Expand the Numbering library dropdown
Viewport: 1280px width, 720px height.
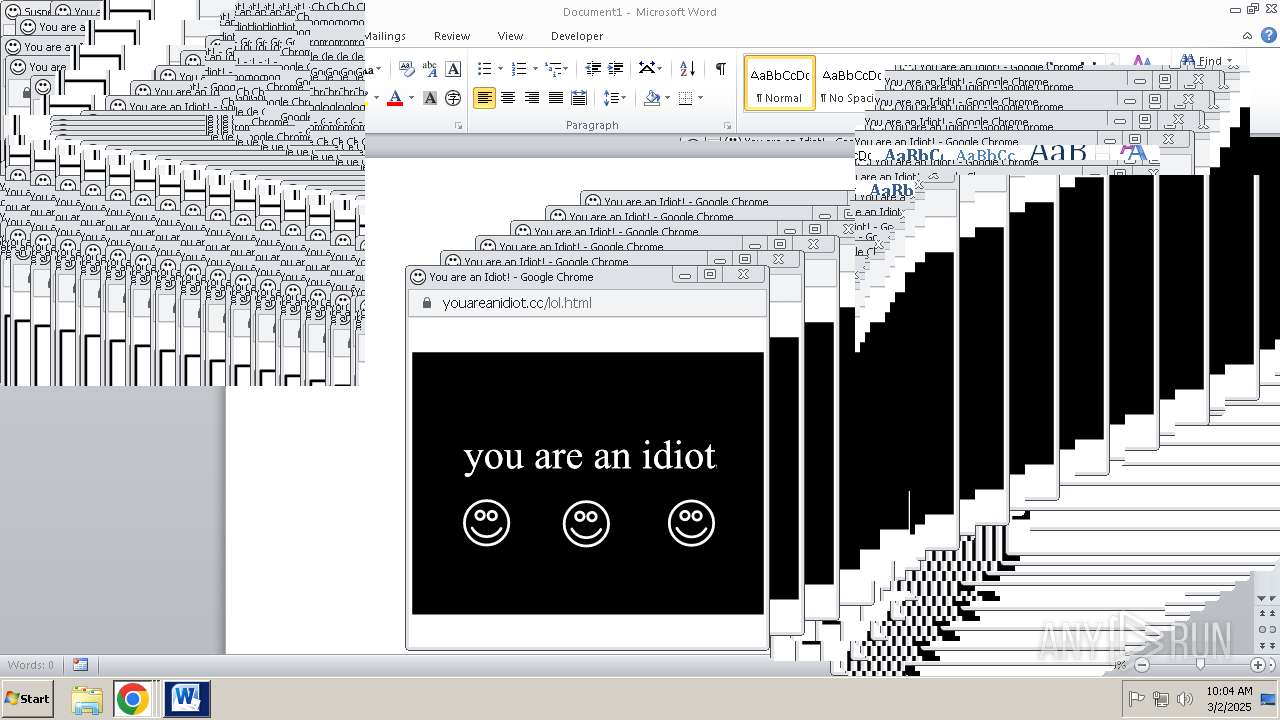coord(535,69)
